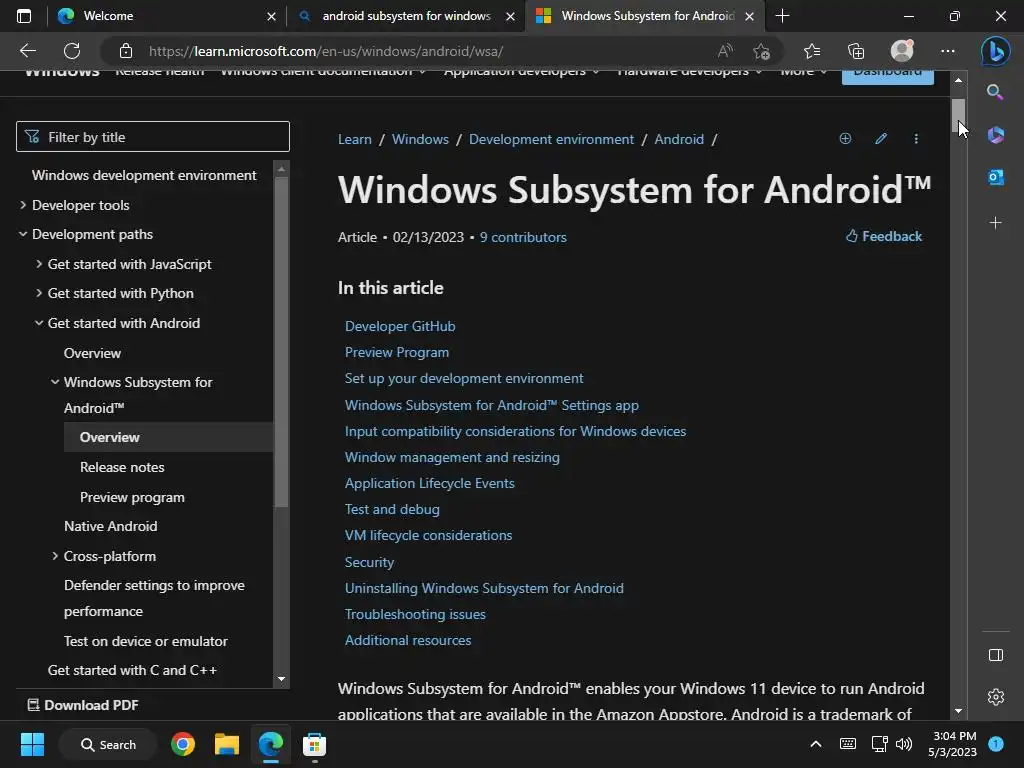Open File Explorer from taskbar
Viewport: 1024px width, 768px height.
pyautogui.click(x=227, y=744)
